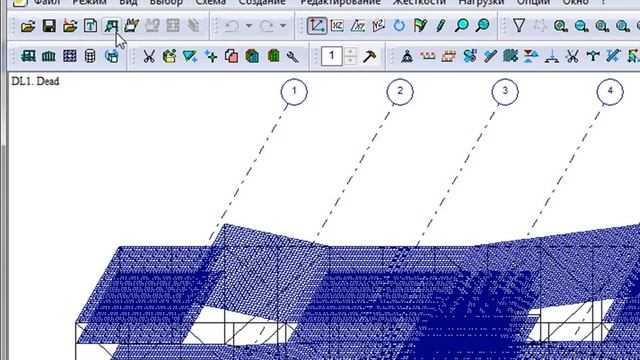
Task: Click the blue rotate view icon
Action: (x=399, y=26)
